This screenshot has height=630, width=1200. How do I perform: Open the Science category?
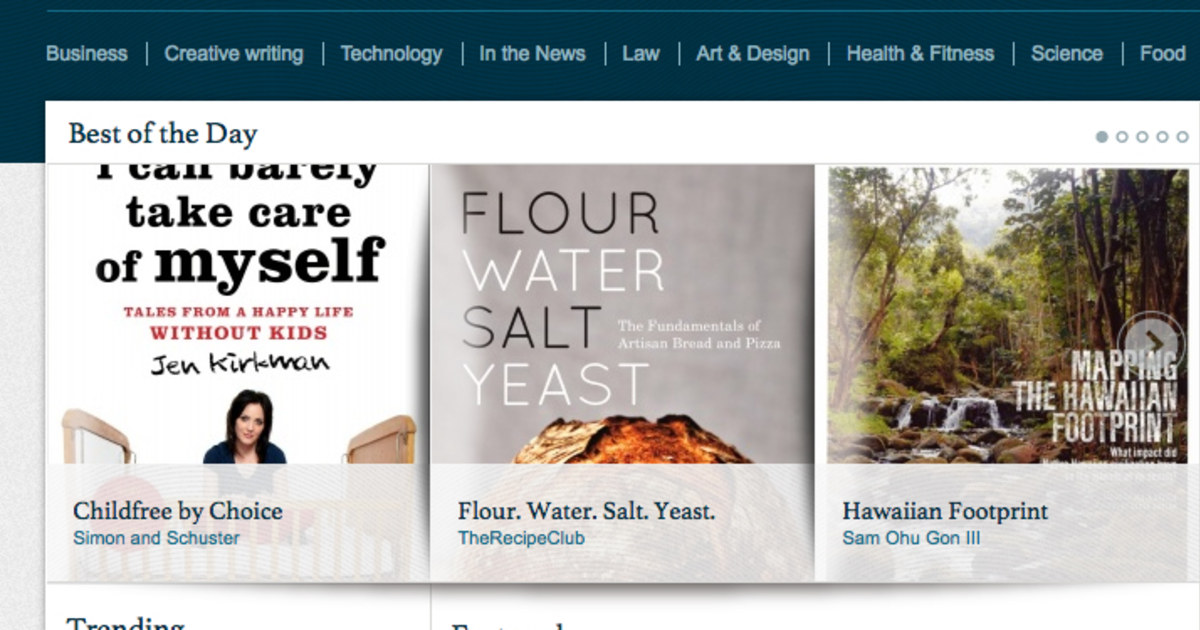point(1067,54)
